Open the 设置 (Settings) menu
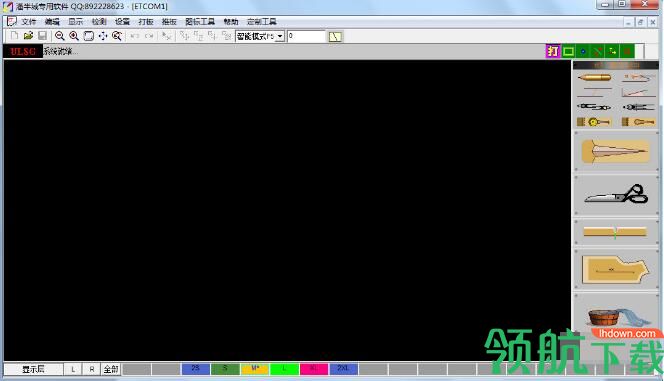 122,22
